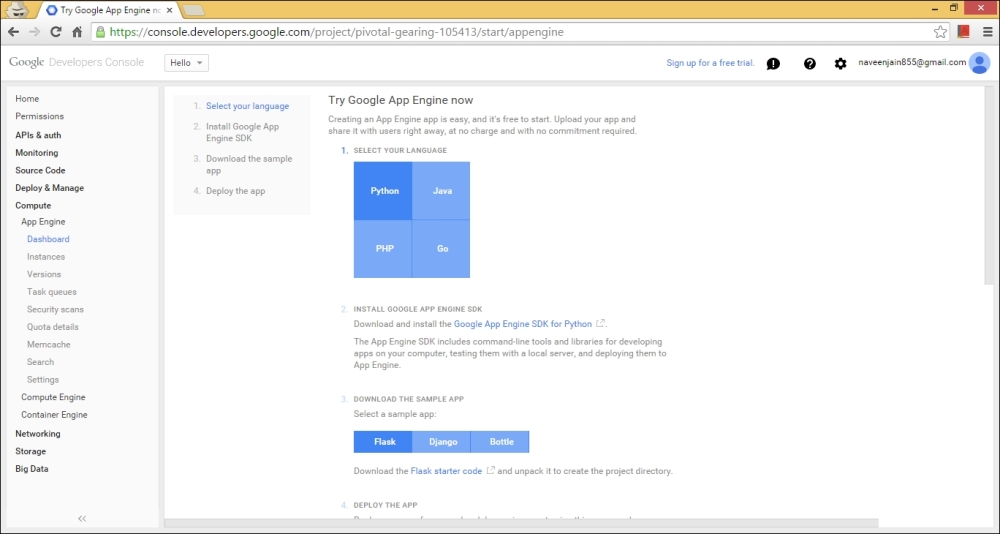Open Quota details page
The image size is (1000, 534).
click(52, 327)
